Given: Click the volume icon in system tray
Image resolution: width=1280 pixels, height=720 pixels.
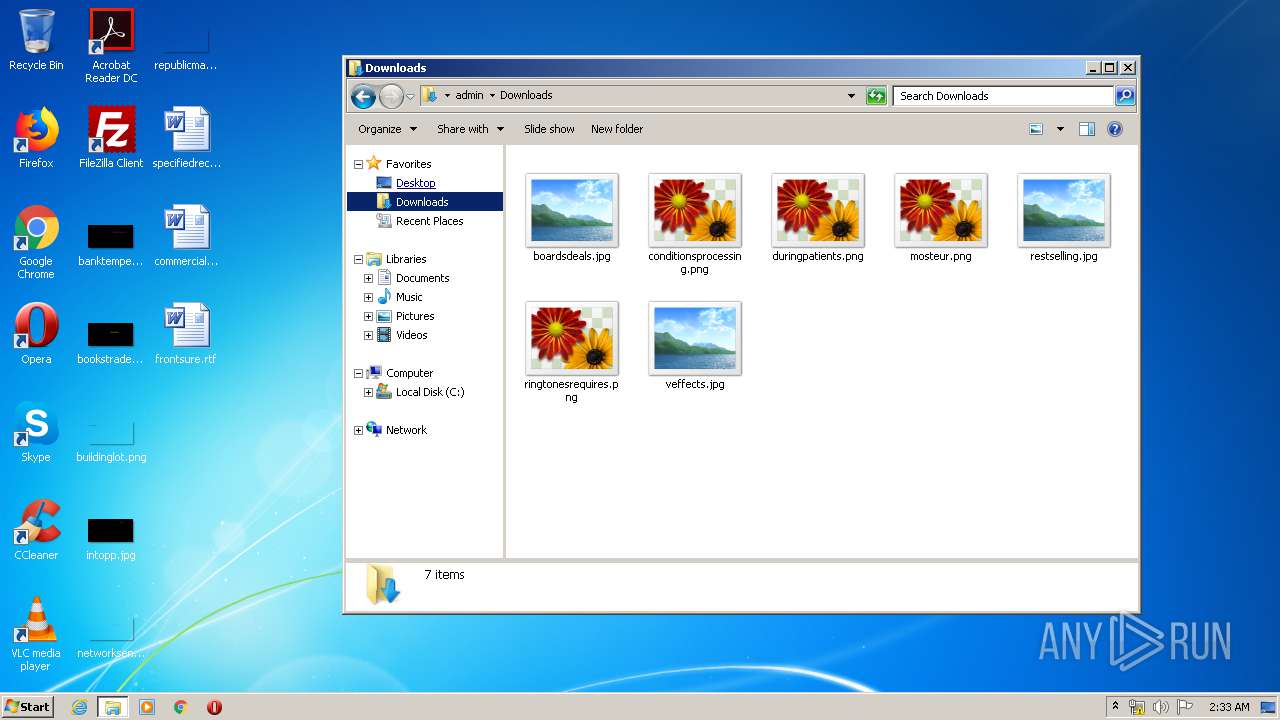Looking at the screenshot, I should 1161,707.
